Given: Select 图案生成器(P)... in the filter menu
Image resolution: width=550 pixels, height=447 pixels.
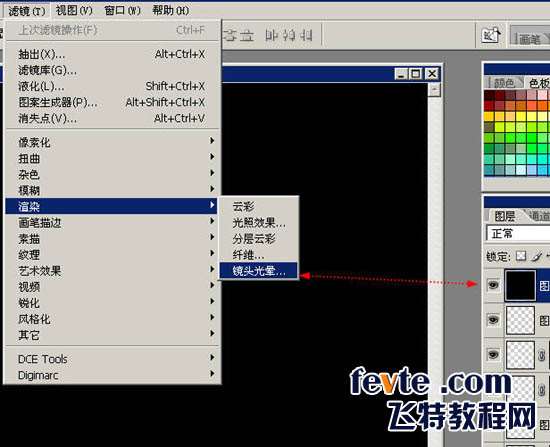Looking at the screenshot, I should [112, 102].
